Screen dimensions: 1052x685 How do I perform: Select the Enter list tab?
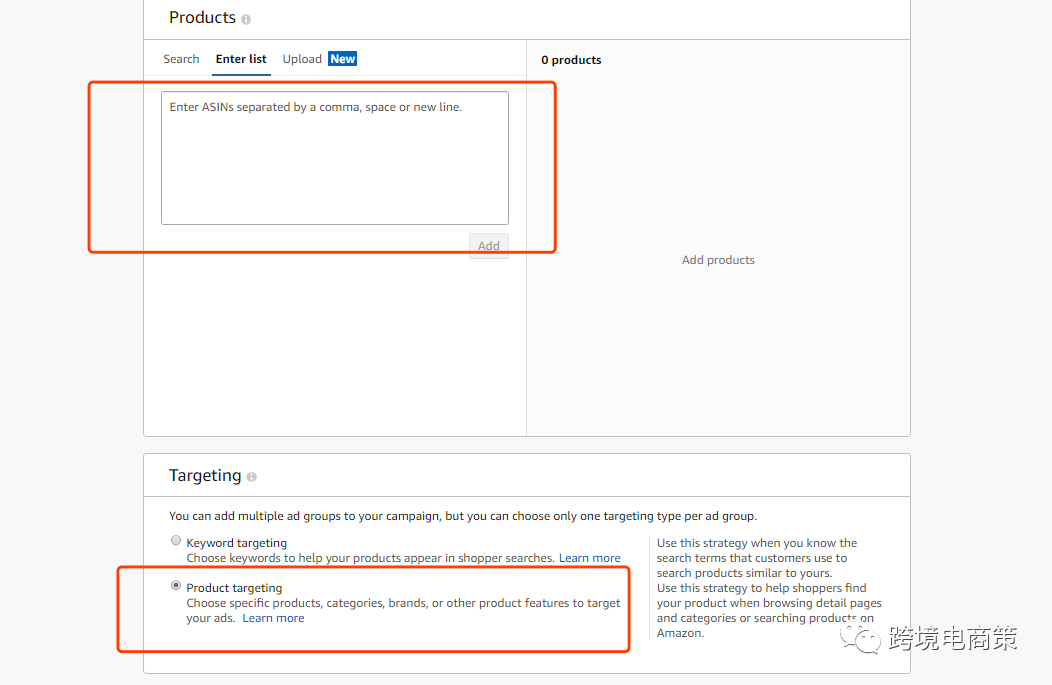pyautogui.click(x=241, y=59)
